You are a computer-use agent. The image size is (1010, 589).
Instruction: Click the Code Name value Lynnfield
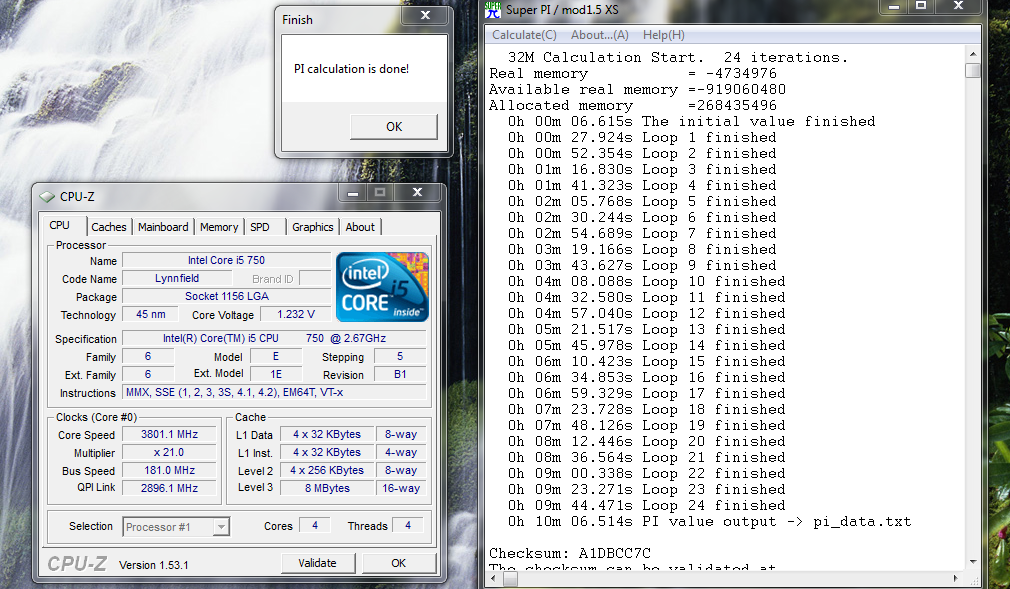pyautogui.click(x=177, y=278)
